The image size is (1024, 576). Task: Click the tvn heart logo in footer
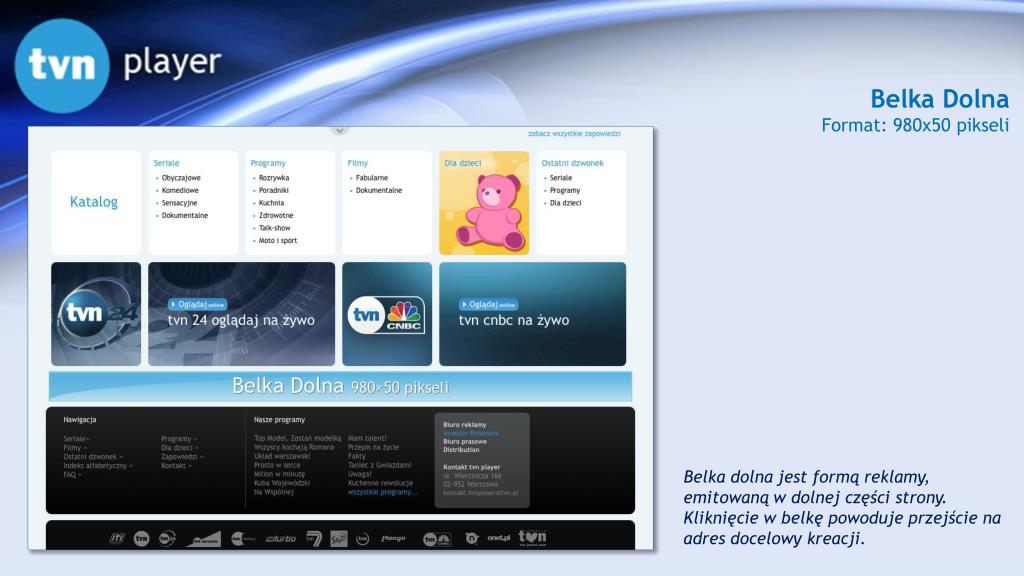[x=532, y=538]
